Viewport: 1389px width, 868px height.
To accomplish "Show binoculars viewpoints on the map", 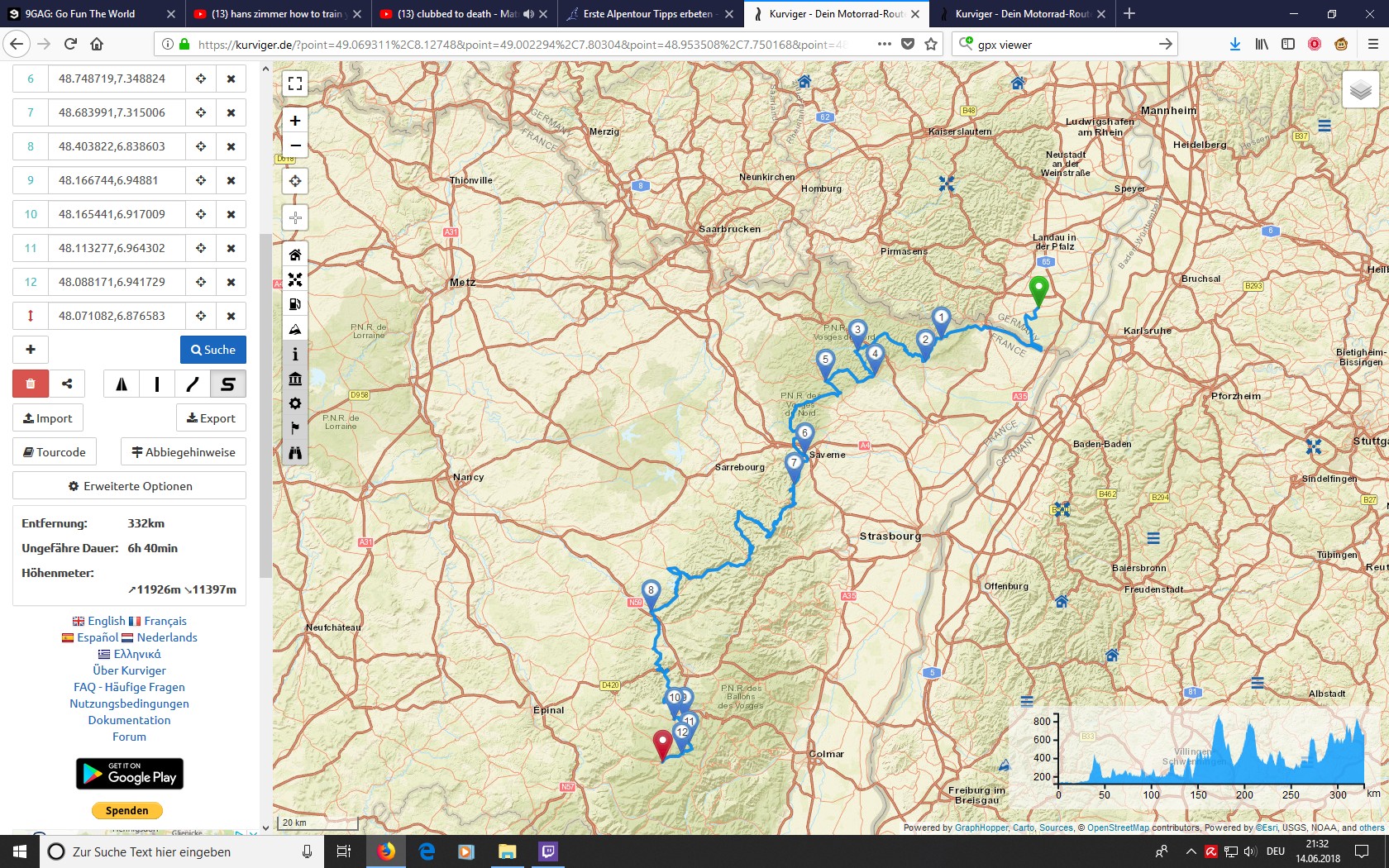I will click(x=295, y=453).
